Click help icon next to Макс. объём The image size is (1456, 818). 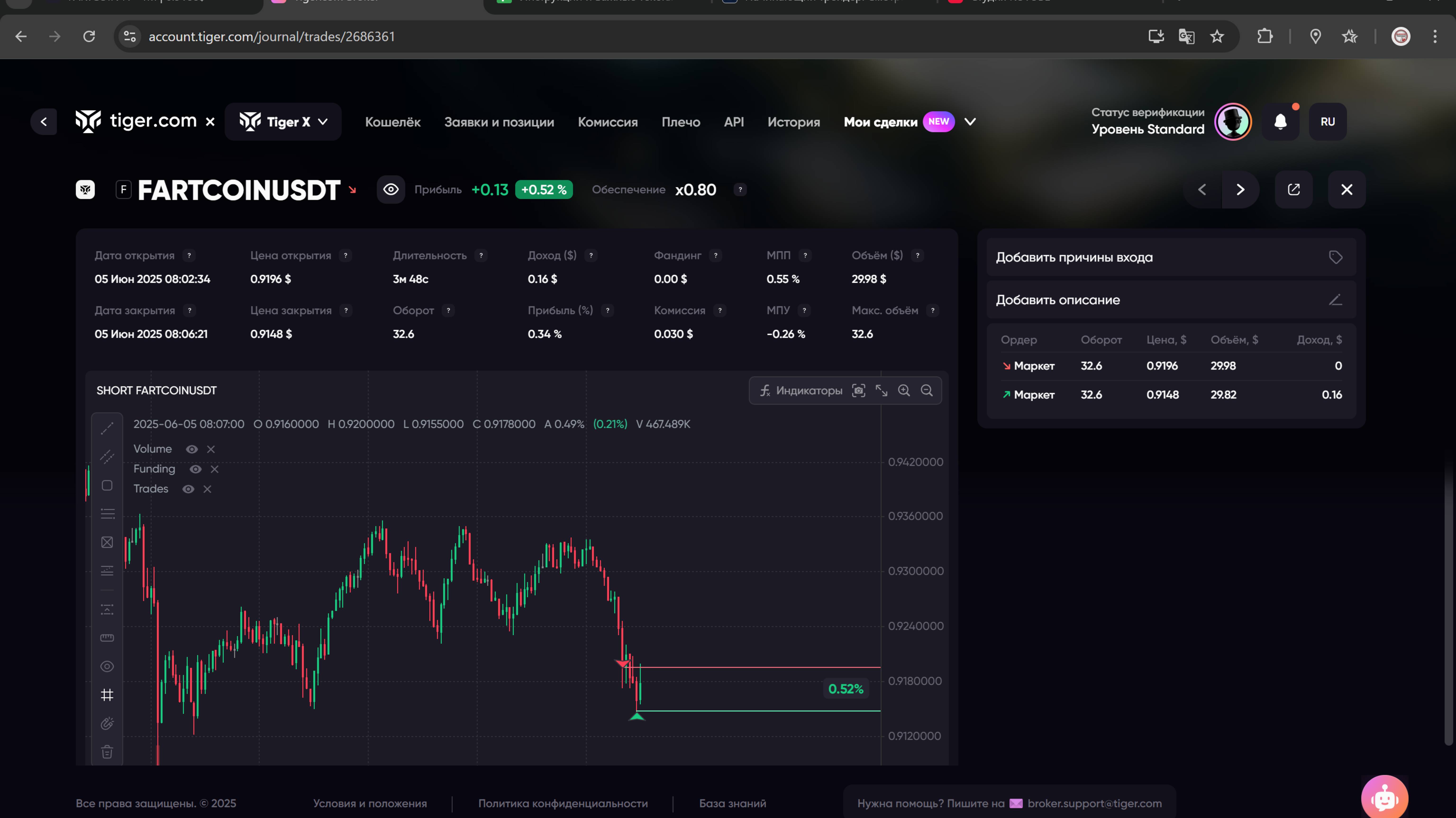[x=933, y=310]
